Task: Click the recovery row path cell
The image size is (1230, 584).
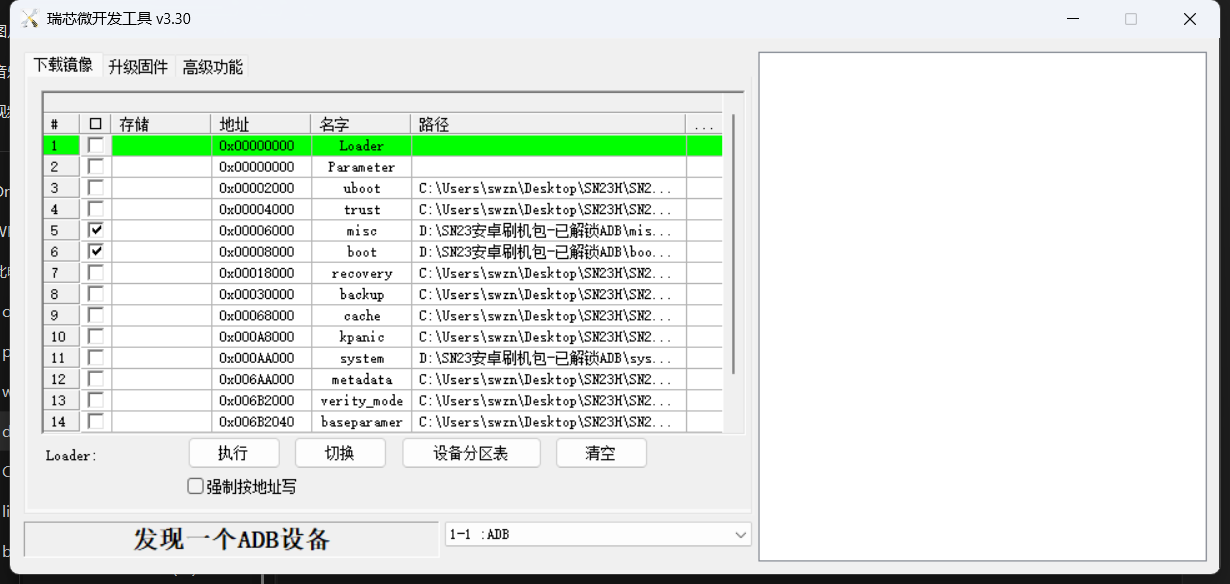Action: click(547, 274)
